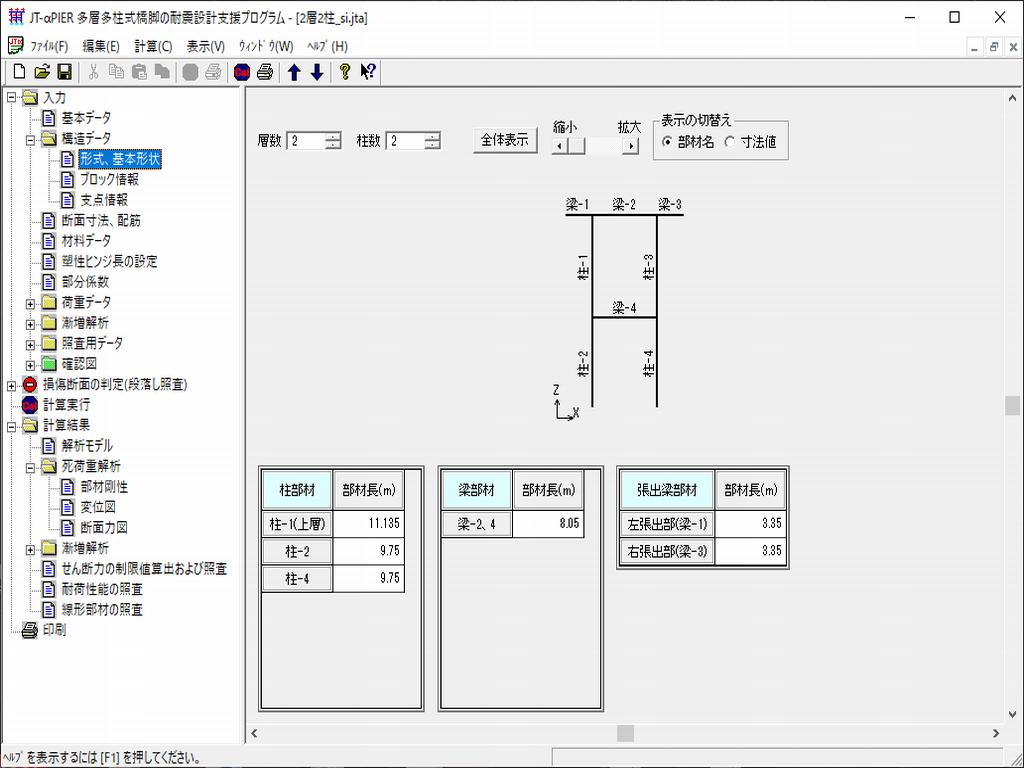Image resolution: width=1024 pixels, height=768 pixels.
Task: Click the Print toolbar icon
Action: (265, 71)
